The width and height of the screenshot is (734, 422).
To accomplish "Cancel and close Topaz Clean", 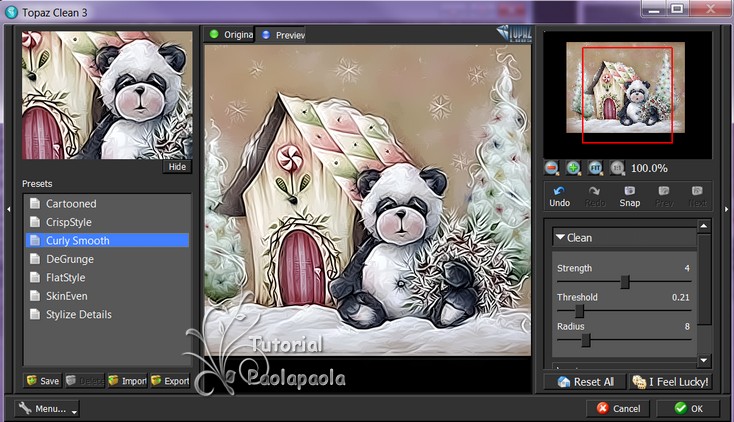I will [618, 408].
